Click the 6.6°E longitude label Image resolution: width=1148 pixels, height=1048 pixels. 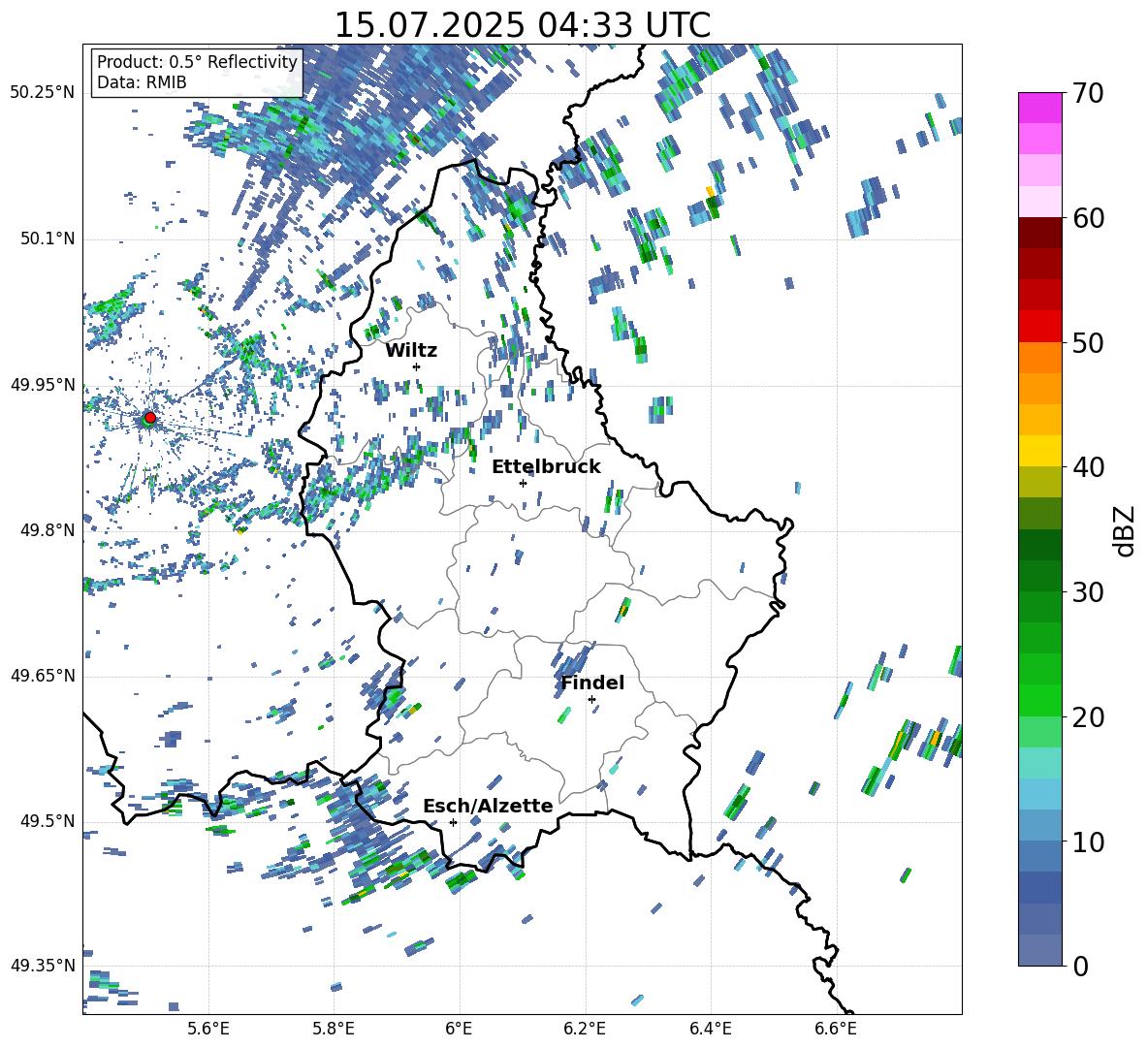tap(836, 1029)
